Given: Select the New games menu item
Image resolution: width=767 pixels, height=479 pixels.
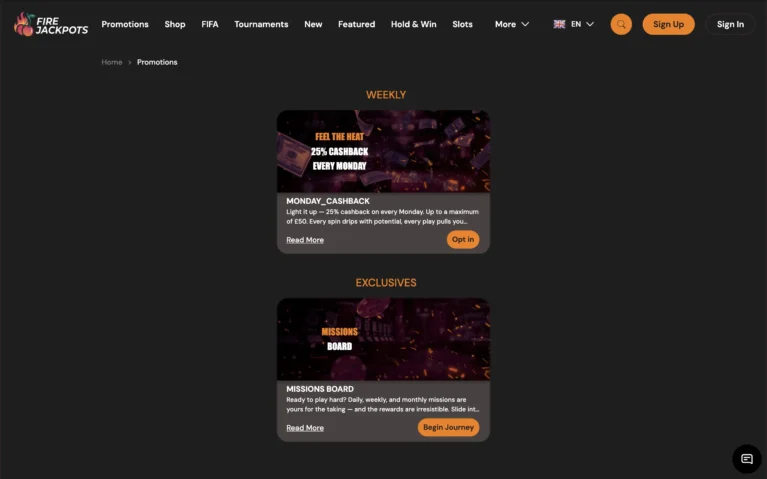Looking at the screenshot, I should (313, 24).
